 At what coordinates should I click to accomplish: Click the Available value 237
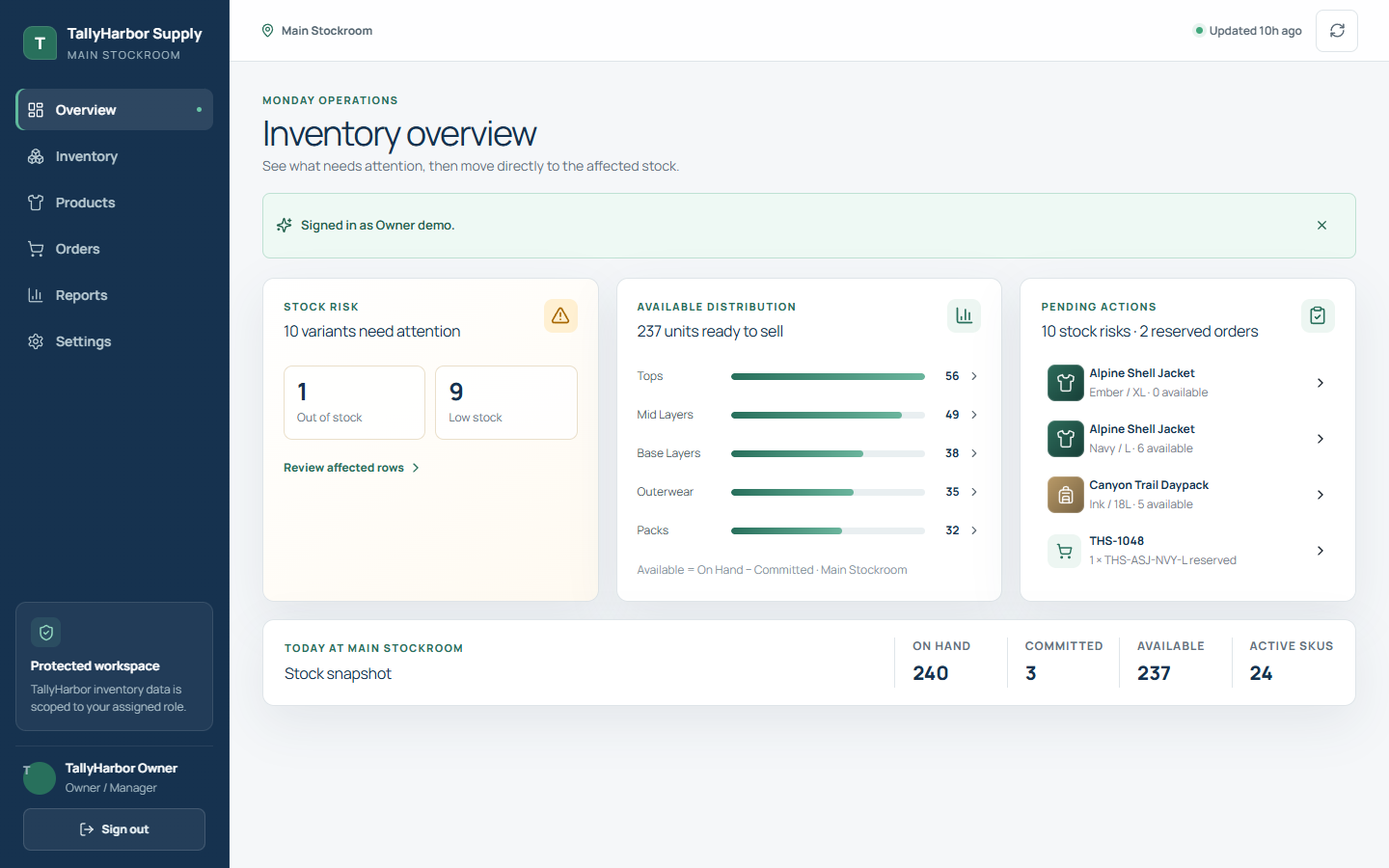[x=1154, y=673]
